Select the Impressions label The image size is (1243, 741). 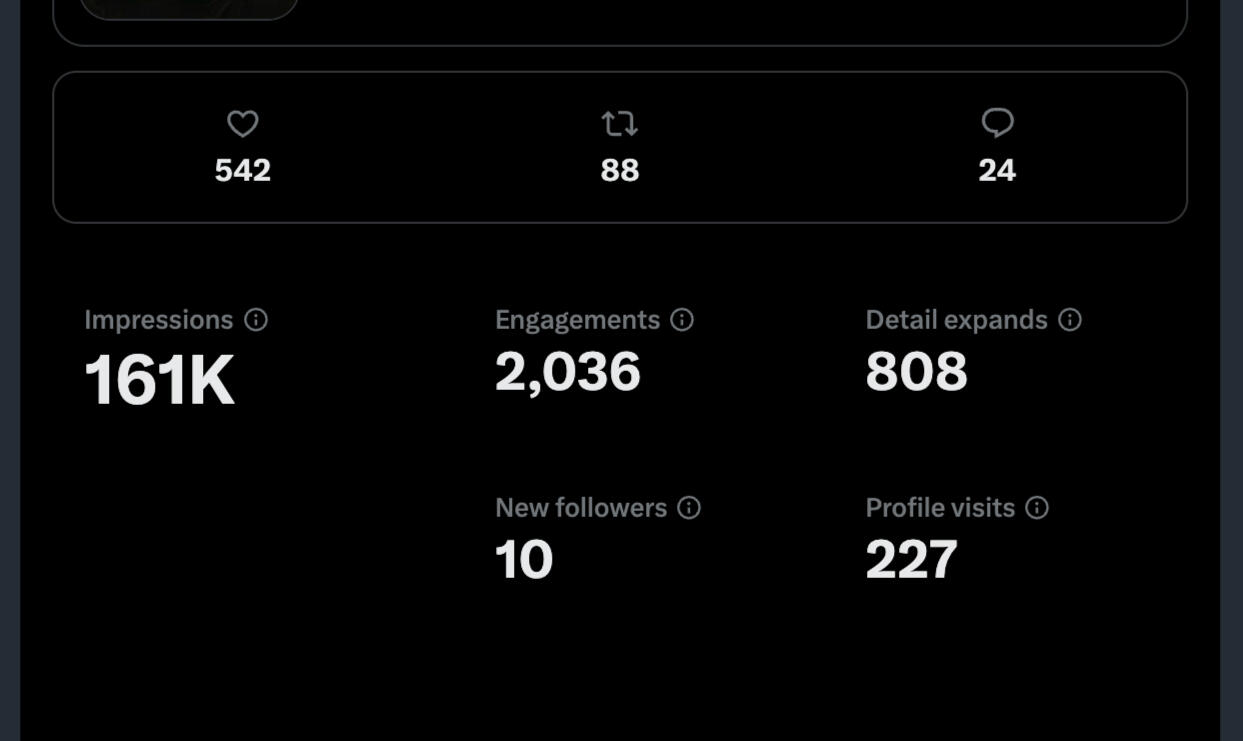pyautogui.click(x=158, y=320)
